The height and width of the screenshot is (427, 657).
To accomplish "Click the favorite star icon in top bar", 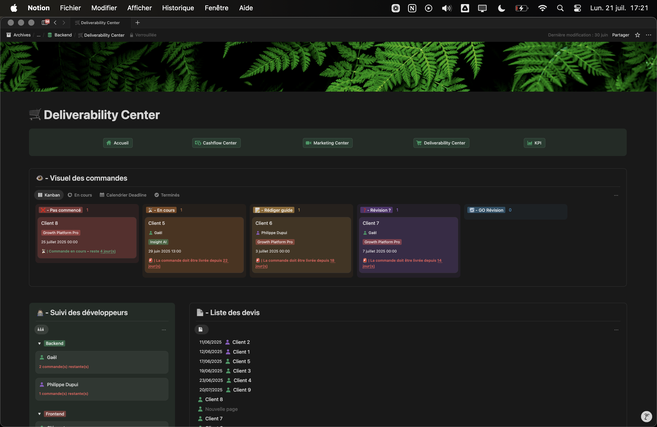I will [637, 35].
